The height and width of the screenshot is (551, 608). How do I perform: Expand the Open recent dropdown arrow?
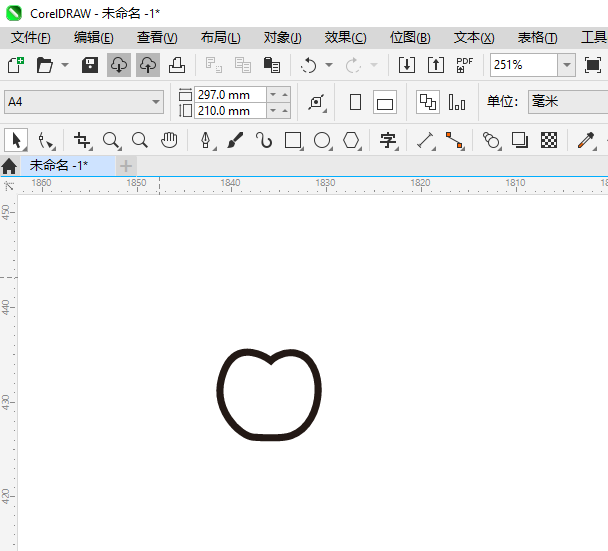click(x=65, y=65)
